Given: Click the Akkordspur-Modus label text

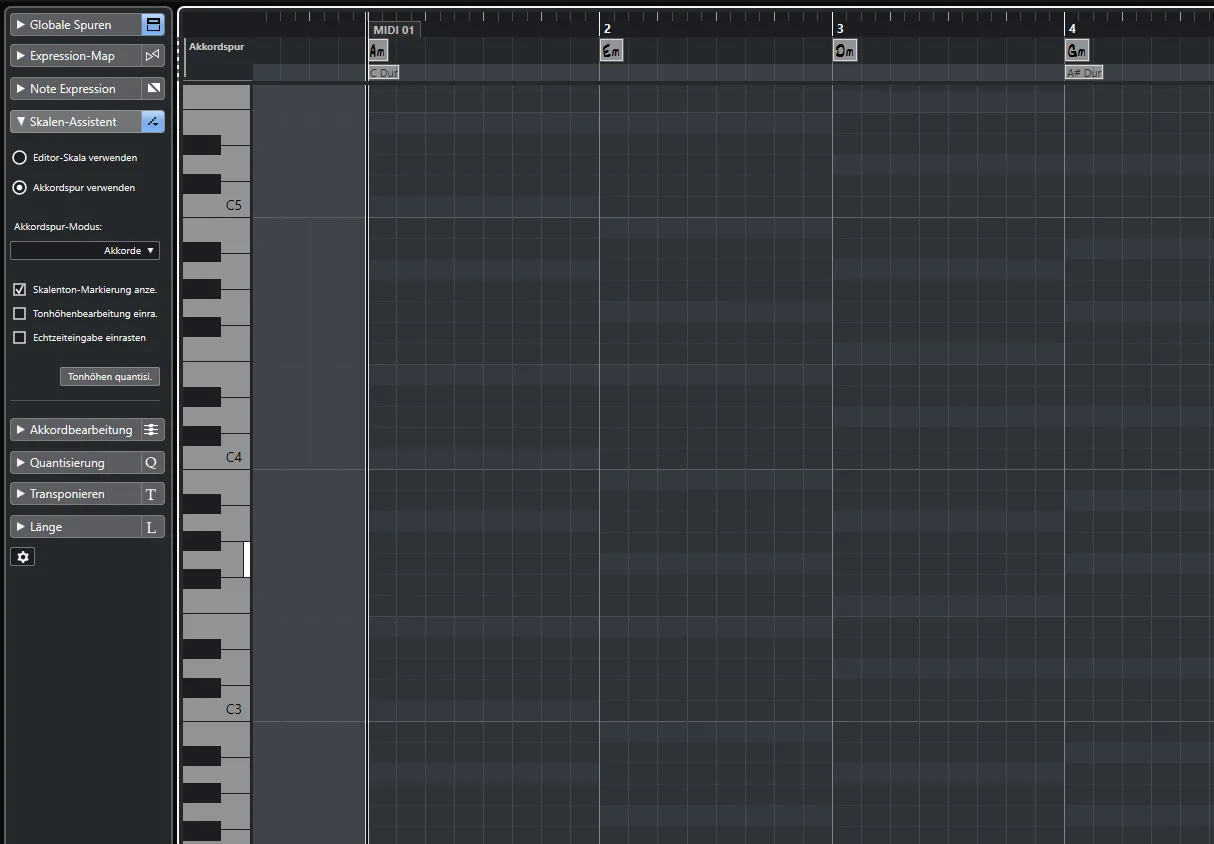Looking at the screenshot, I should [x=58, y=227].
